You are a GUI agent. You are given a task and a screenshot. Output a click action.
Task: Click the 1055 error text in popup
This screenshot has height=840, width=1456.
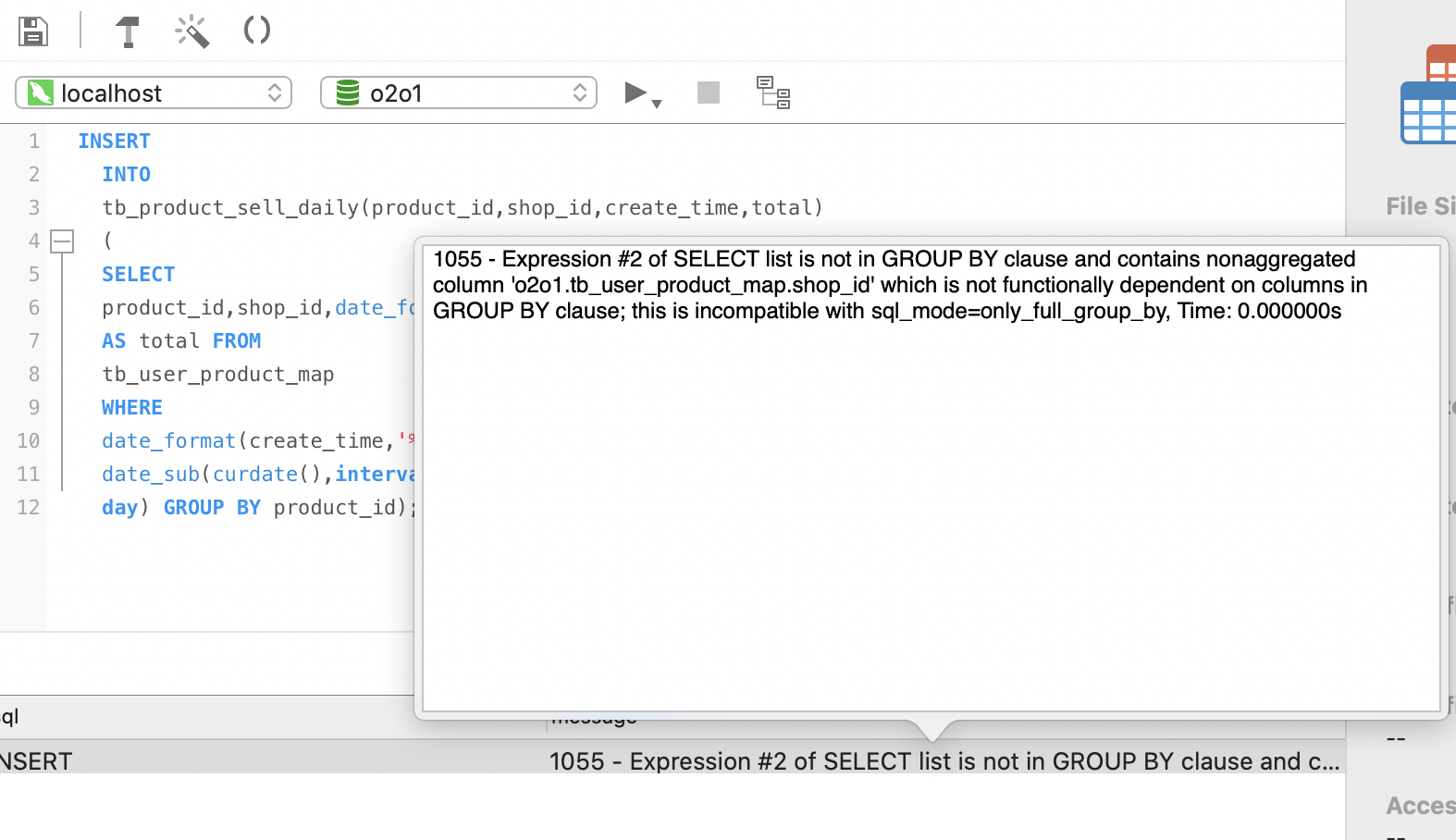coord(899,285)
